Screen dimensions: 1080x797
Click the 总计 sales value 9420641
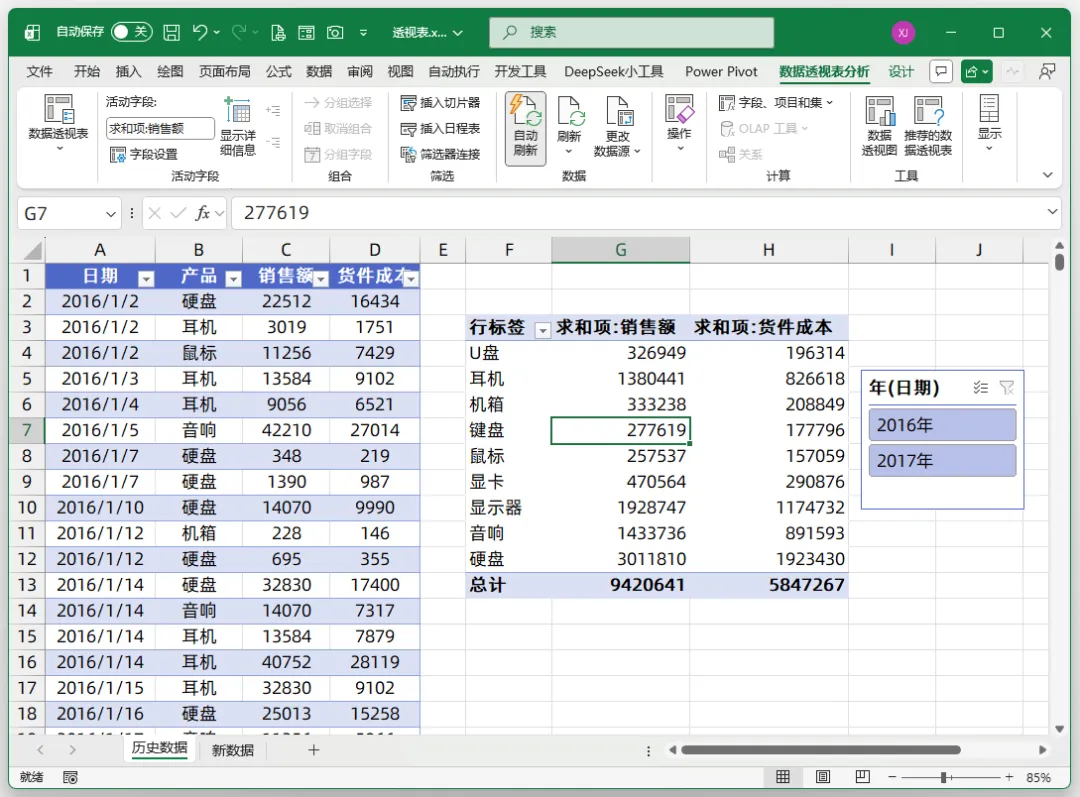coord(620,585)
